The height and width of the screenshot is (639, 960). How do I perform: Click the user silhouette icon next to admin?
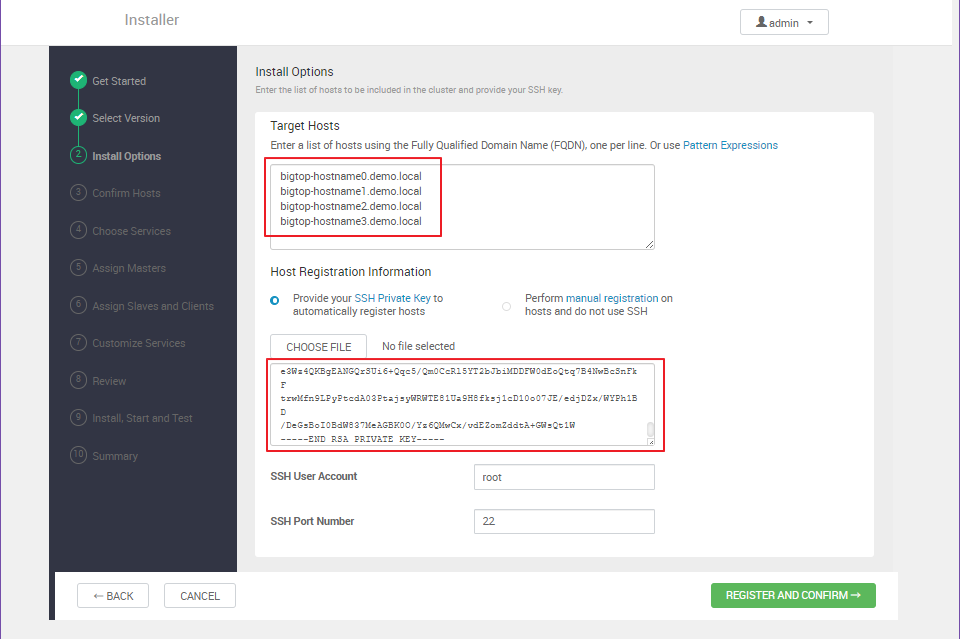[x=761, y=22]
